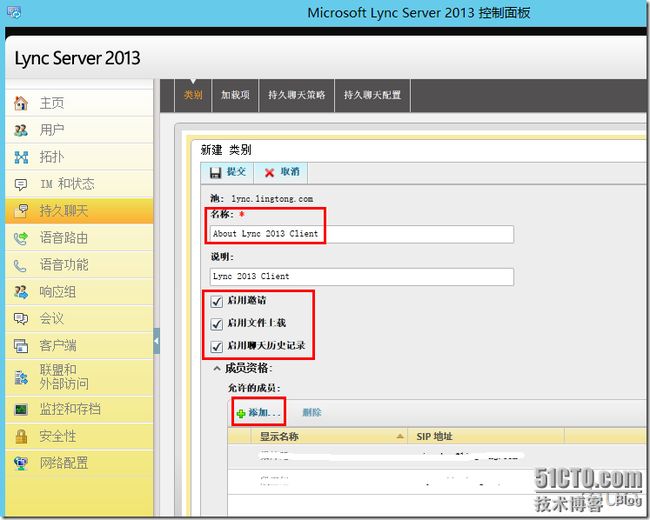650x520 pixels.
Task: Open 语音路由 in the sidebar
Action: tap(79, 238)
